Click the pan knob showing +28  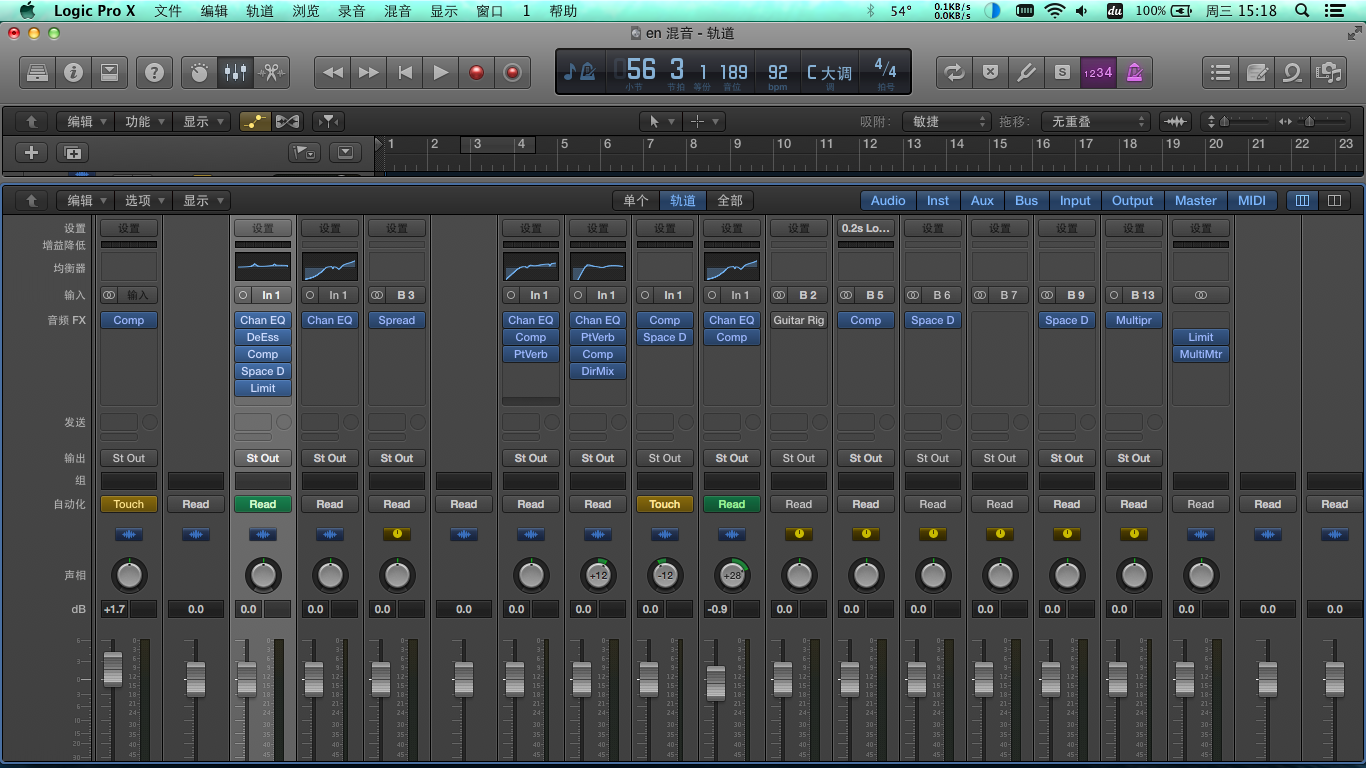click(x=732, y=575)
